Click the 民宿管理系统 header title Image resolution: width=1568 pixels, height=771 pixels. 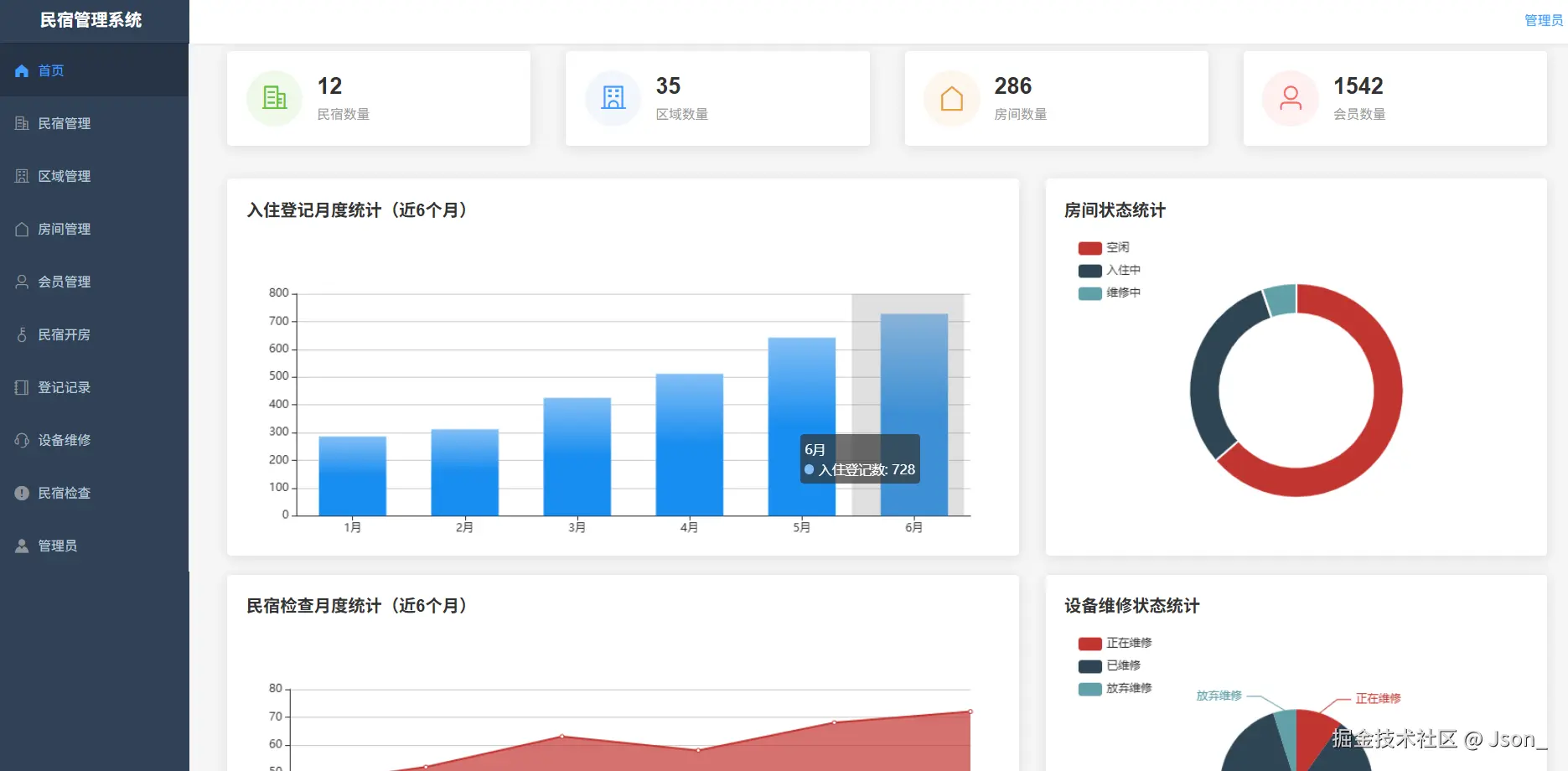91,20
